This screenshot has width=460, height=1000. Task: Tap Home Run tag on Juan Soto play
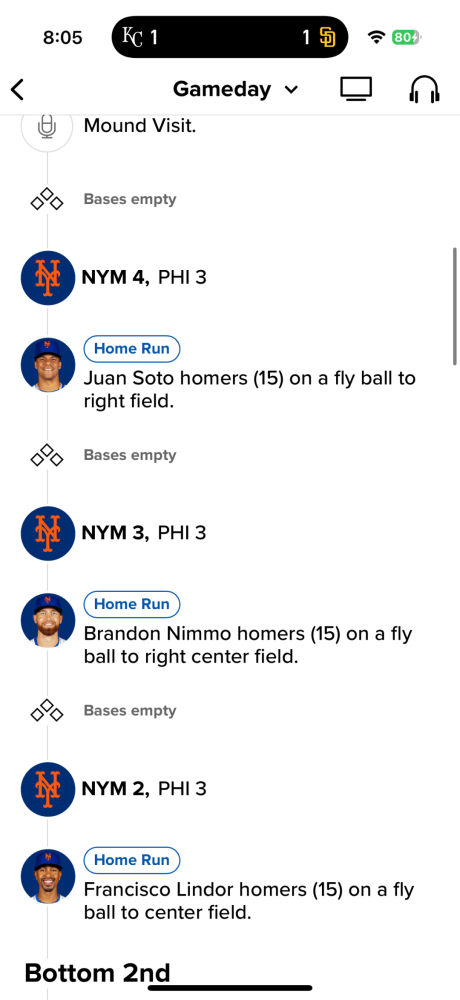click(132, 349)
